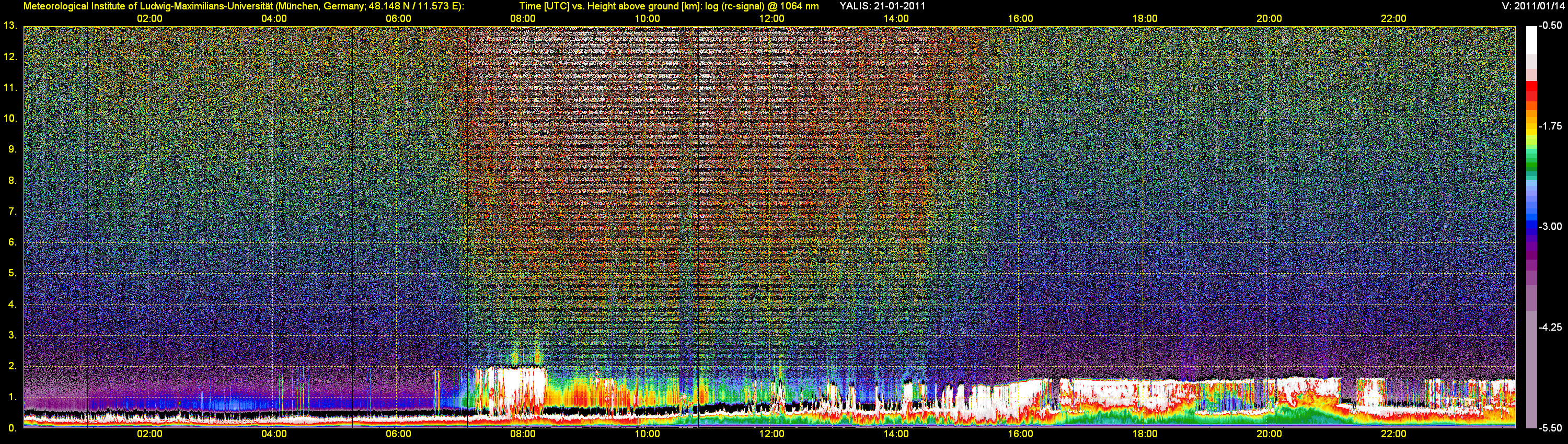This screenshot has height=444, width=1568.
Task: Click the '-1.75' color scale value
Action: coord(1550,126)
